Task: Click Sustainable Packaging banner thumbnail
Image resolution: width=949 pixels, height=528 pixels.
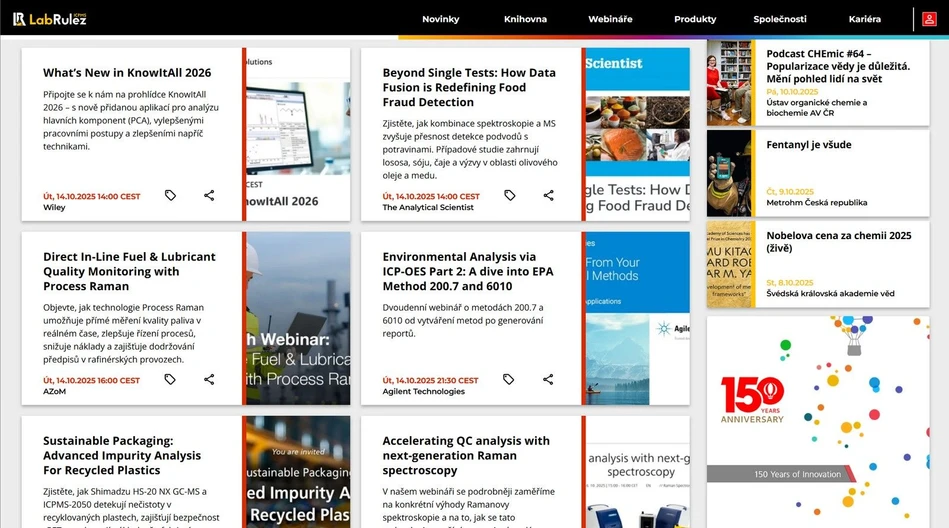Action: pyautogui.click(x=298, y=472)
